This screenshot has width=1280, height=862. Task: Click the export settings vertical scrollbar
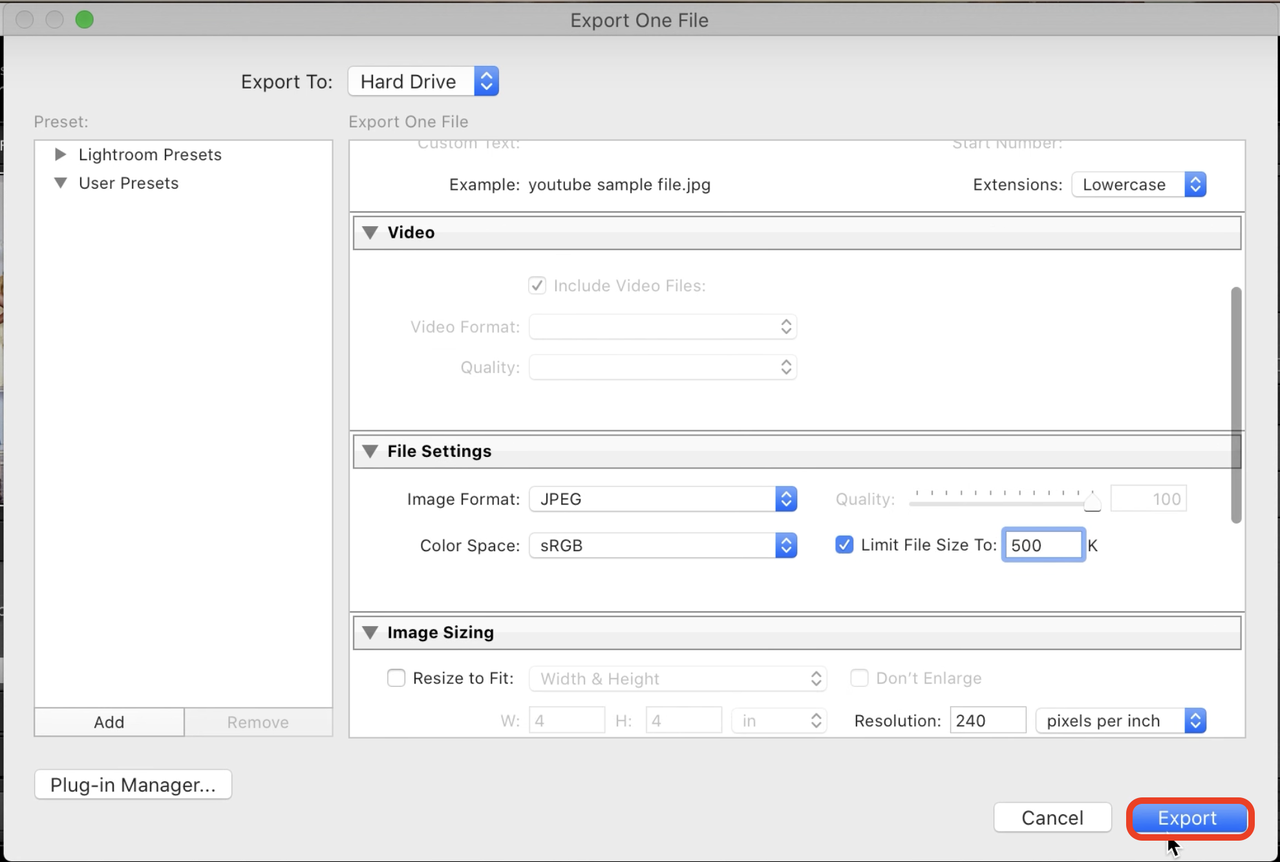[x=1236, y=405]
